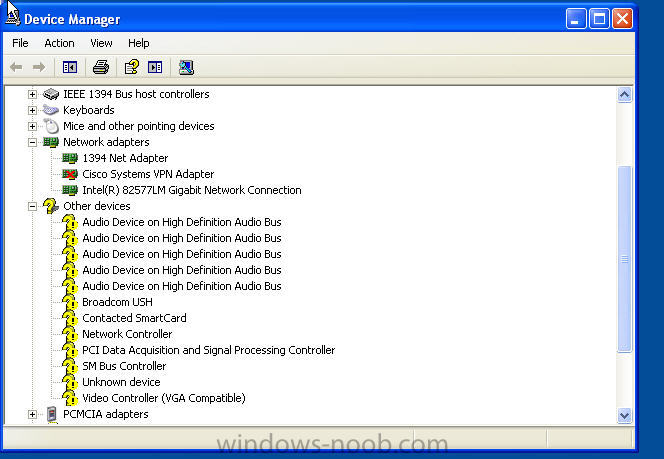664x459 pixels.
Task: Open Properties via the toolbar icon
Action: 132,67
